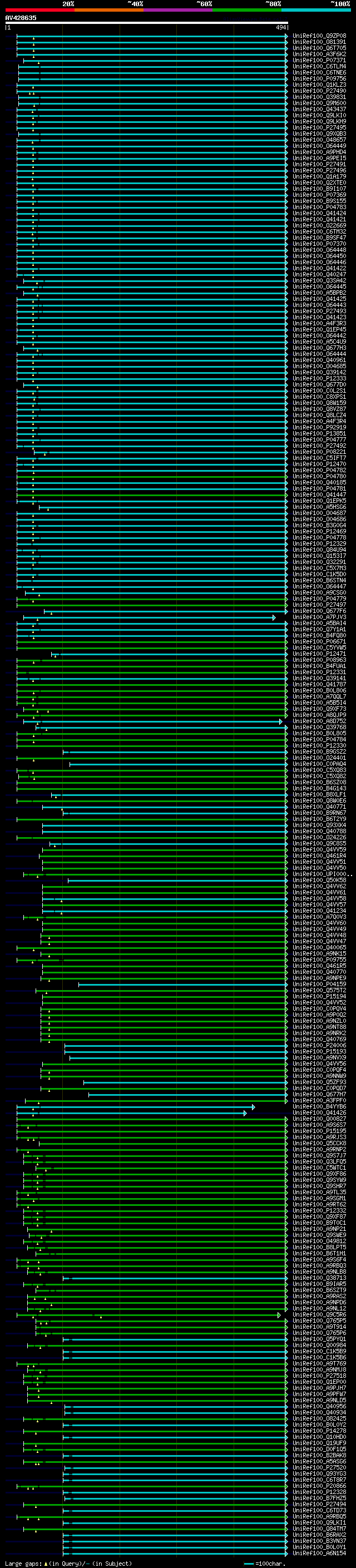The image size is (356, 1568).
Task: Select label UniRef100_Q575T2
Action: [x=319, y=990]
